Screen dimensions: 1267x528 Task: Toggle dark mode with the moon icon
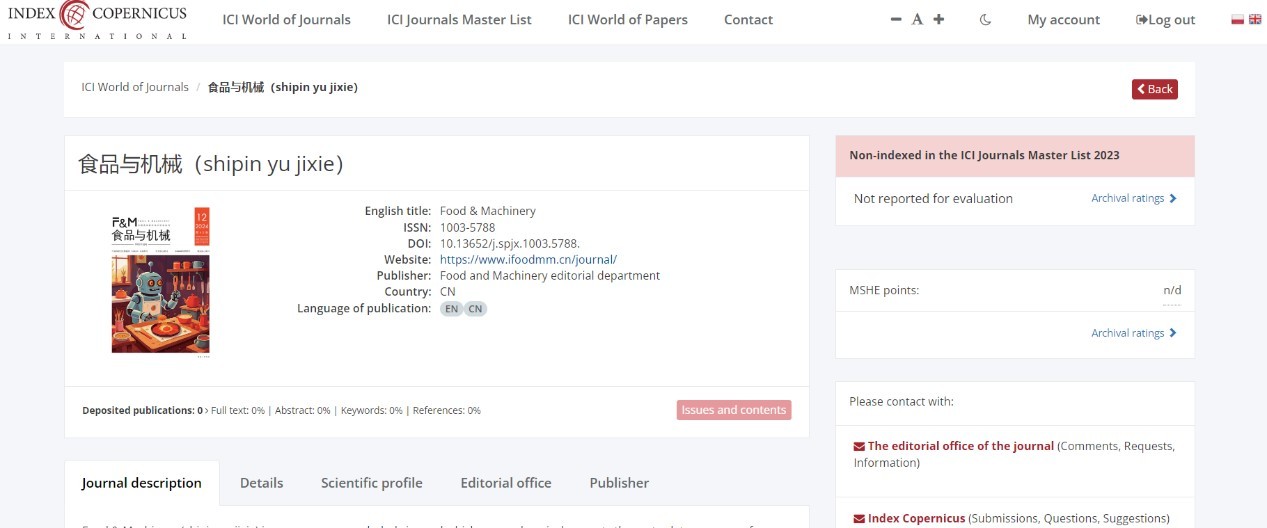(x=985, y=20)
